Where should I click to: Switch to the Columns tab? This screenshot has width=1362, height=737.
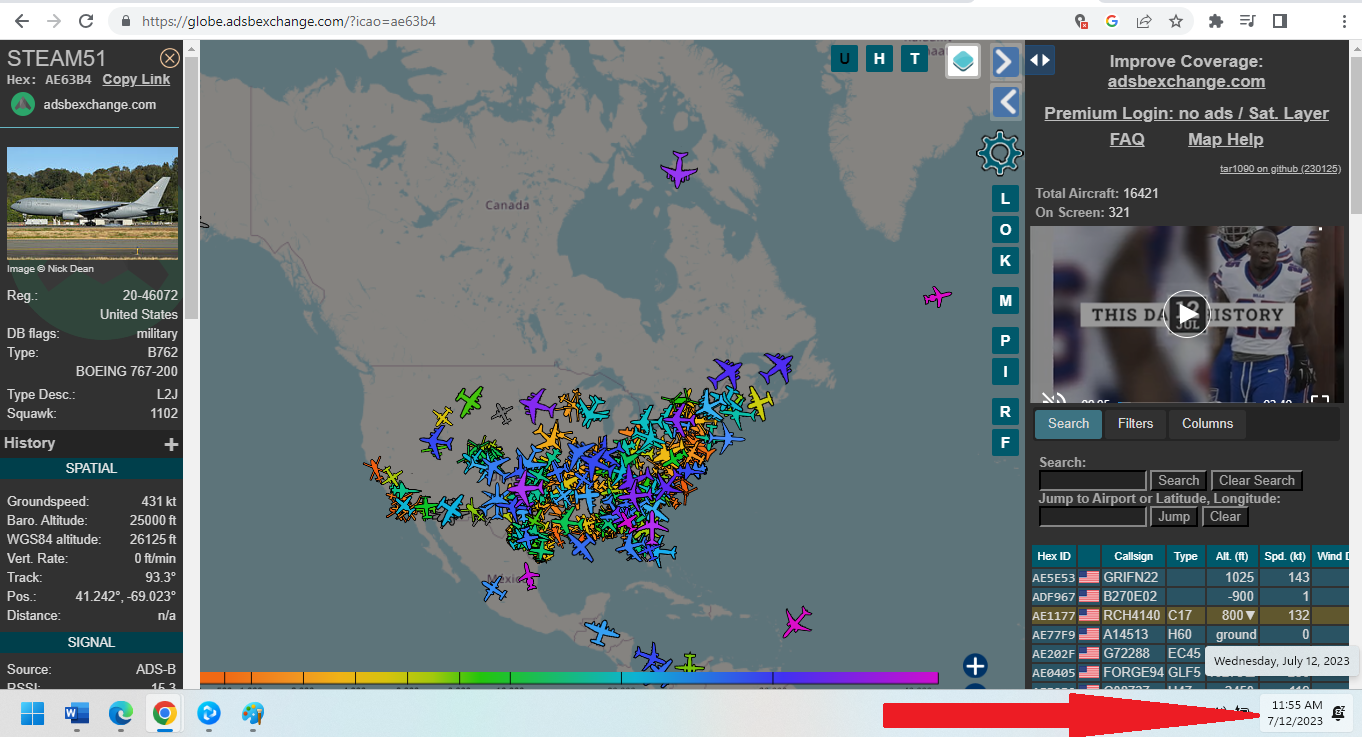[1207, 424]
